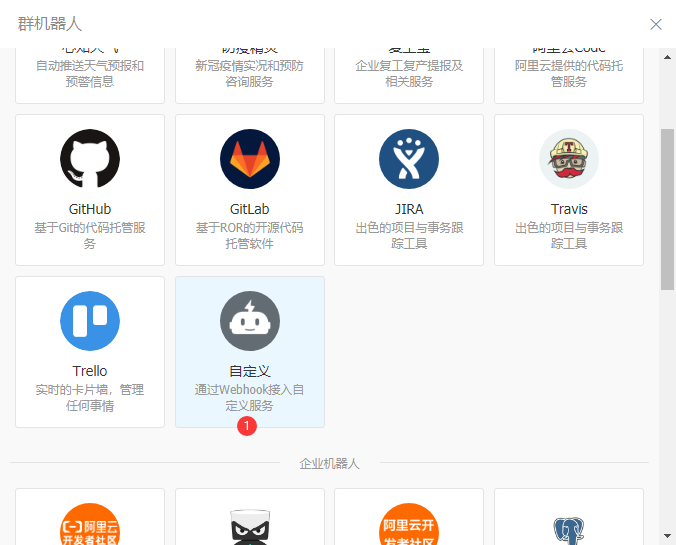This screenshot has width=676, height=545.
Task: Click description 基于Git的代码托管服务
Action: pyautogui.click(x=90, y=235)
